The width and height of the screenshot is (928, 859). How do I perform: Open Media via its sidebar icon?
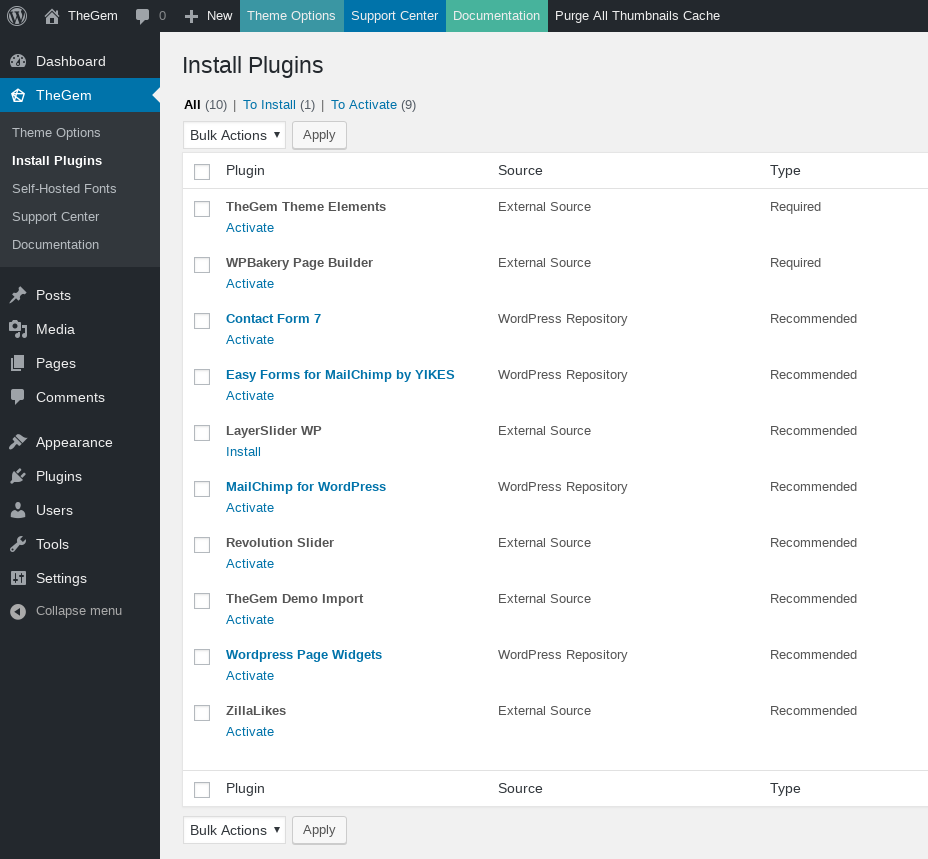[18, 329]
